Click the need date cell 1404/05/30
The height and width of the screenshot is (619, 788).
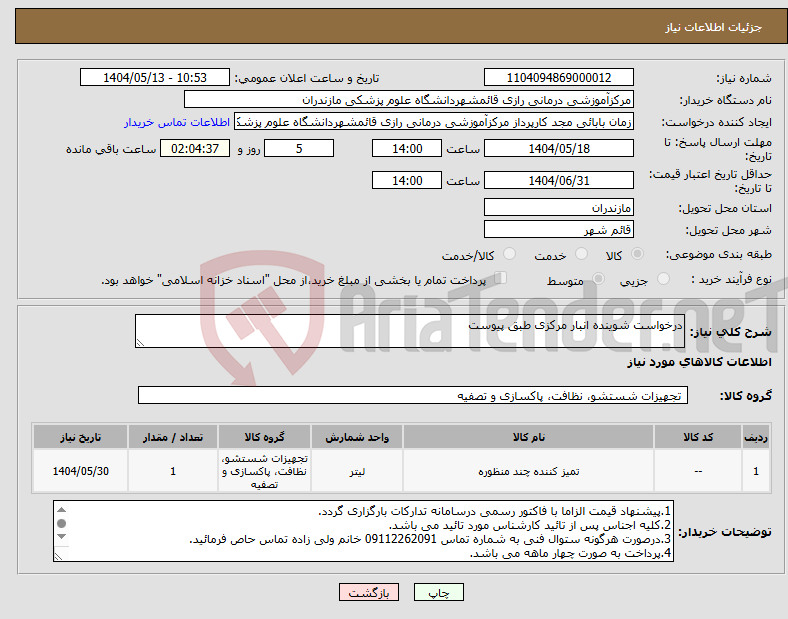[80, 471]
